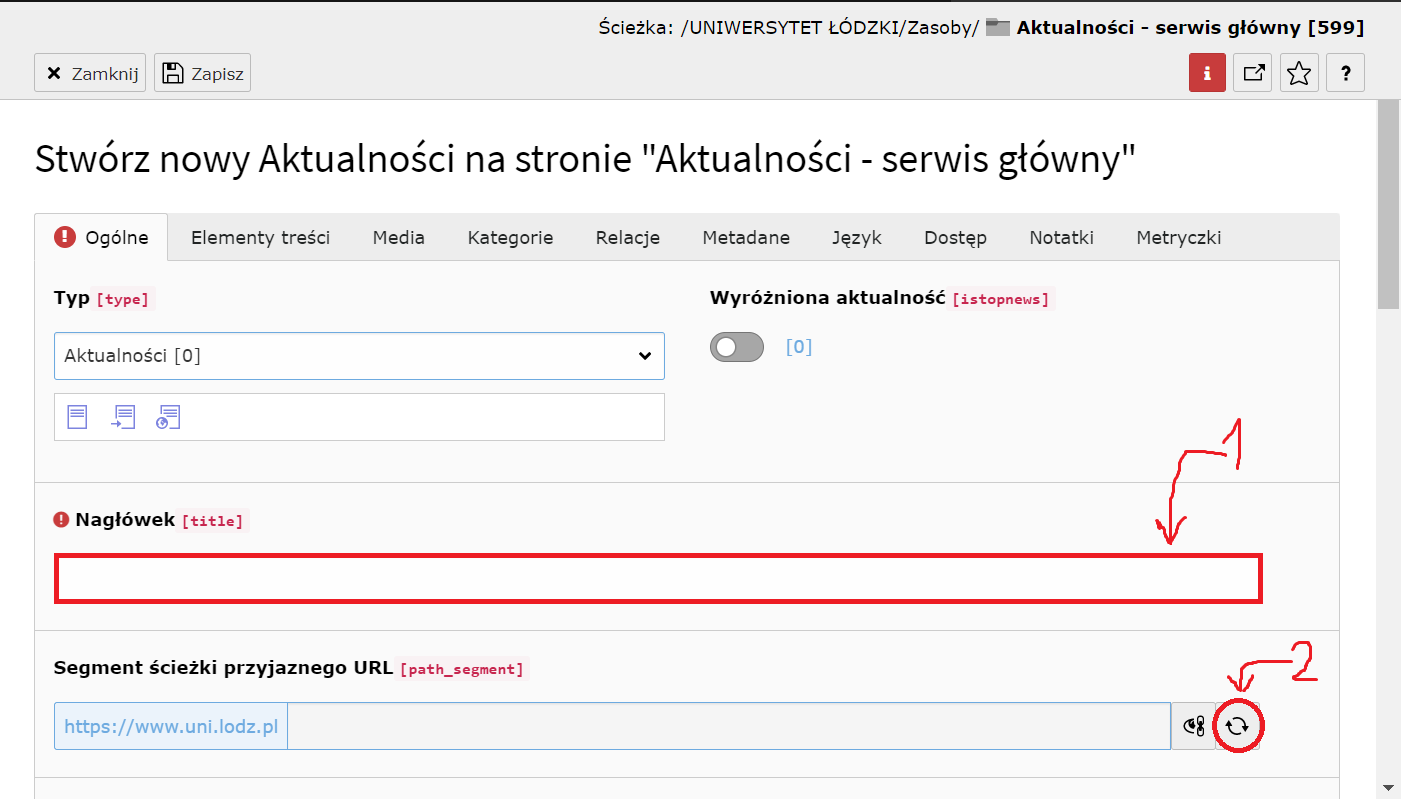Bookmark this page with the star icon
The width and height of the screenshot is (1402, 799).
coord(1299,73)
